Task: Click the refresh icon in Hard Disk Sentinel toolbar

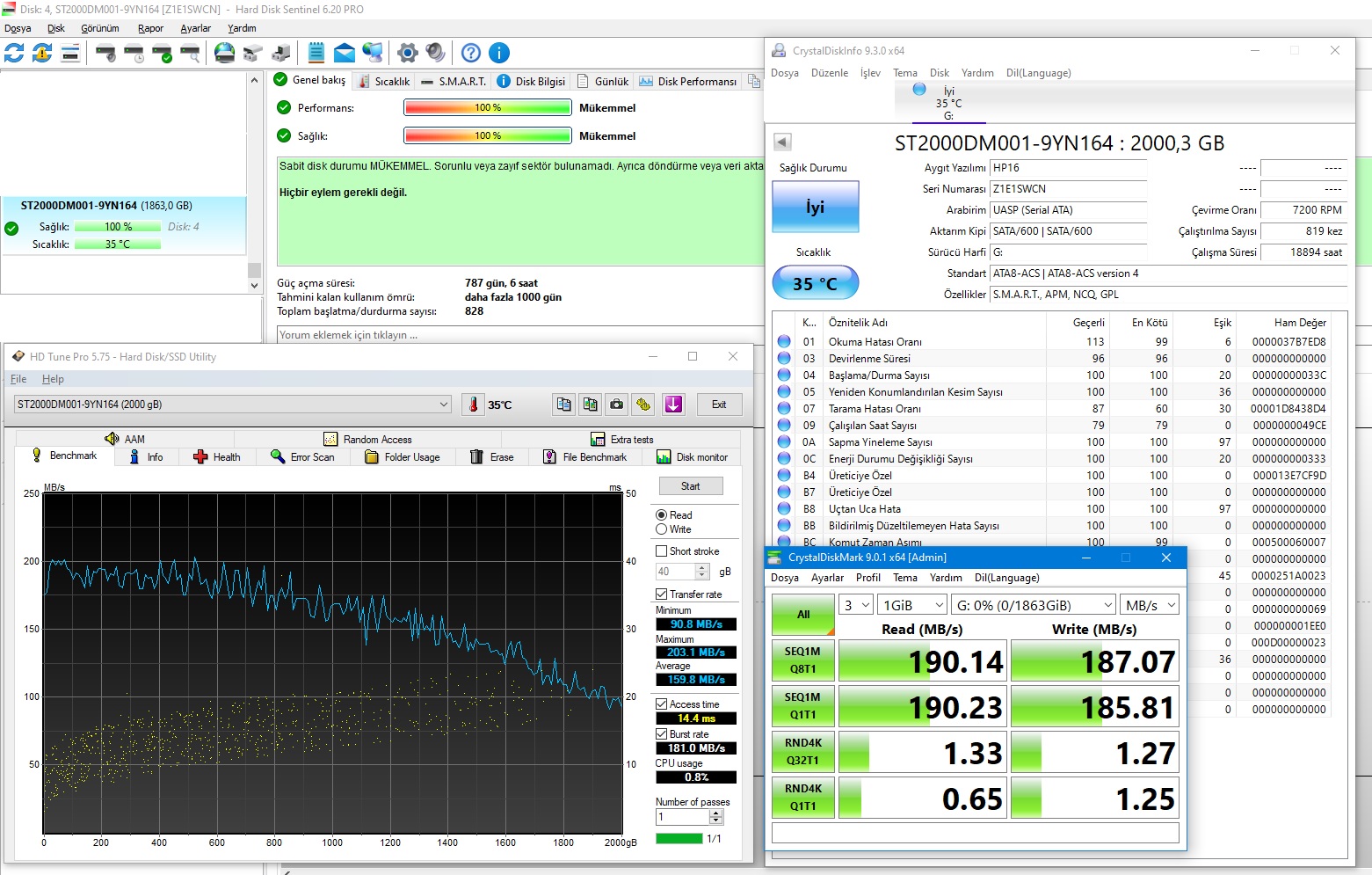Action: [14, 53]
